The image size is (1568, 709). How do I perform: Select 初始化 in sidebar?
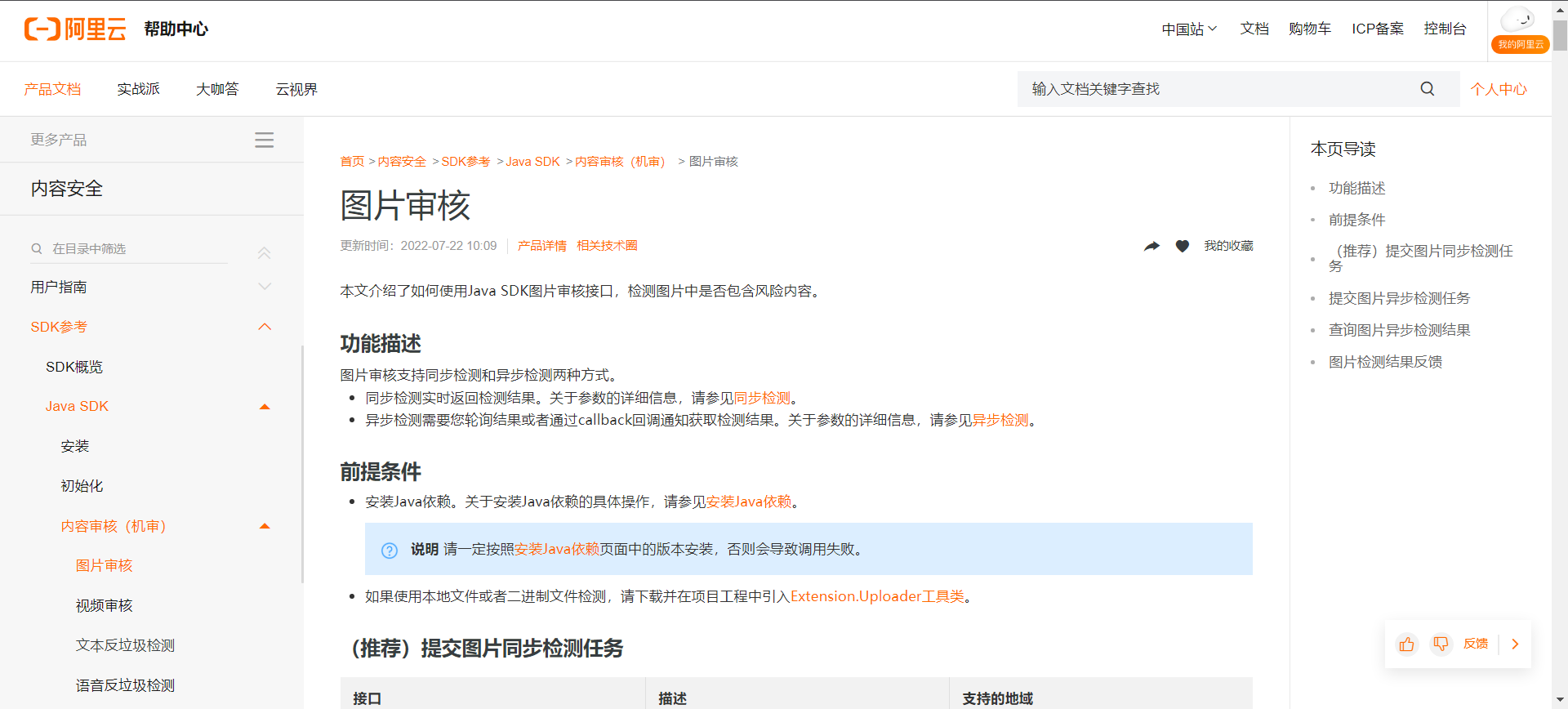pyautogui.click(x=82, y=486)
